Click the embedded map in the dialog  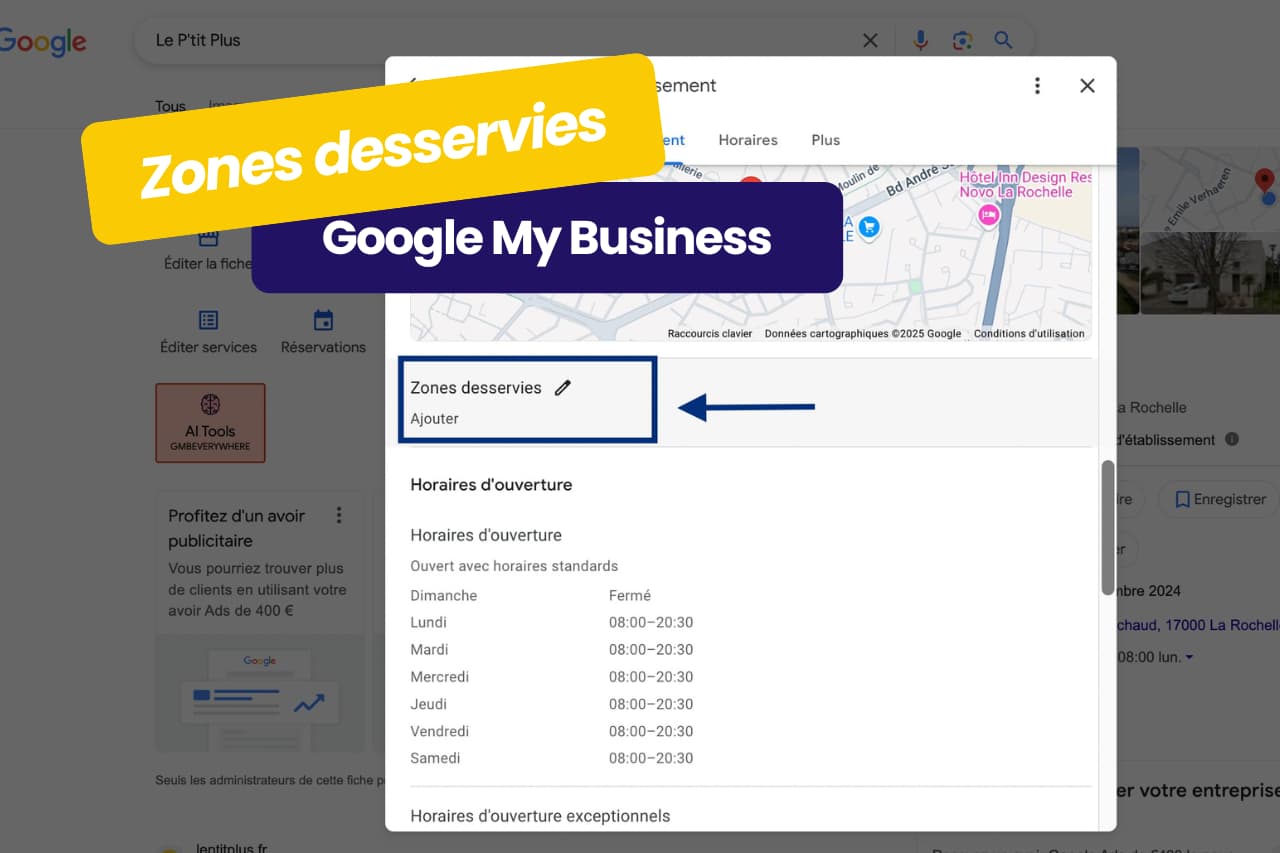point(750,254)
